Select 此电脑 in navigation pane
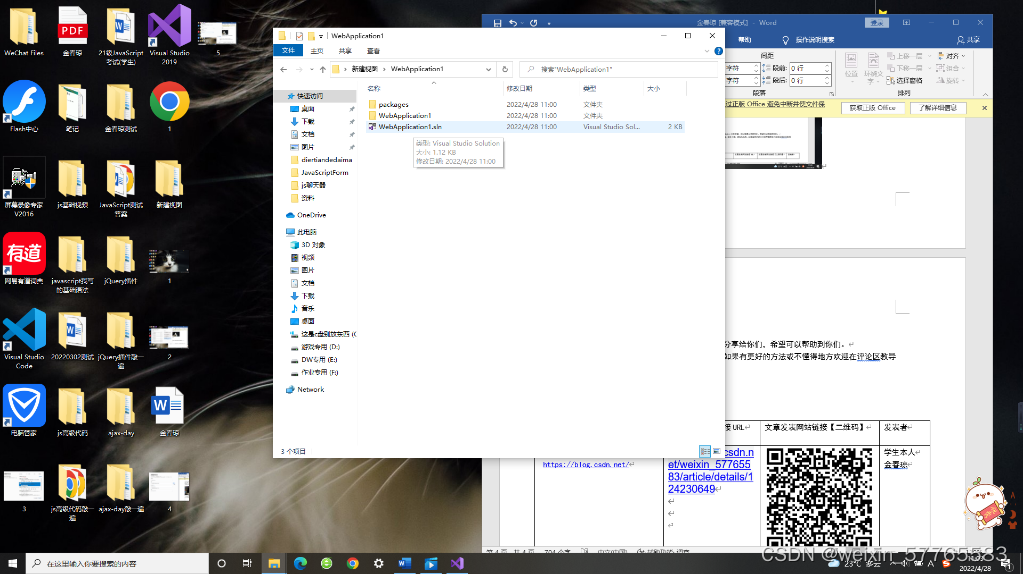 301,232
